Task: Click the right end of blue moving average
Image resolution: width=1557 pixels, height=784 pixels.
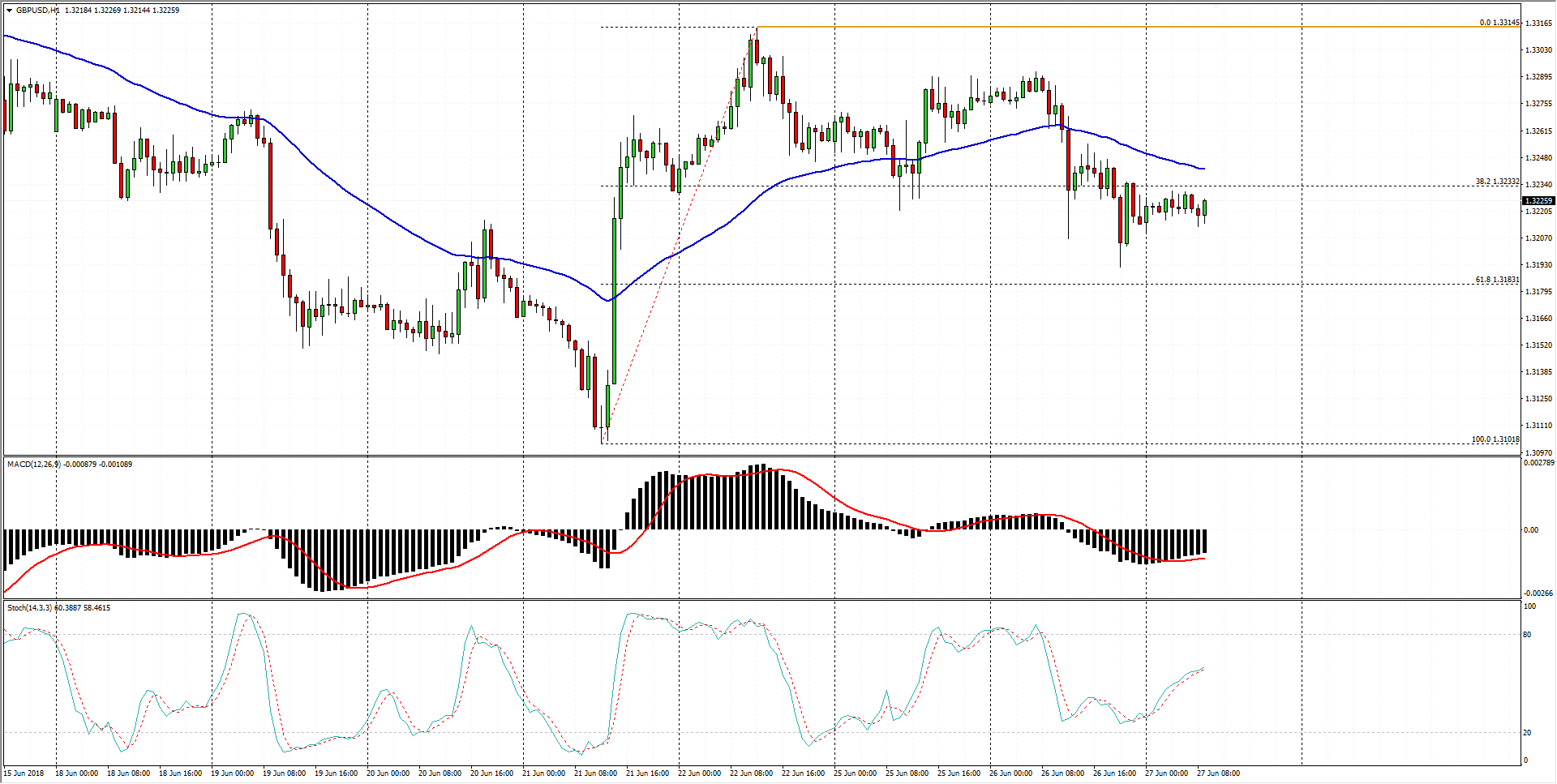Action: click(x=1203, y=169)
